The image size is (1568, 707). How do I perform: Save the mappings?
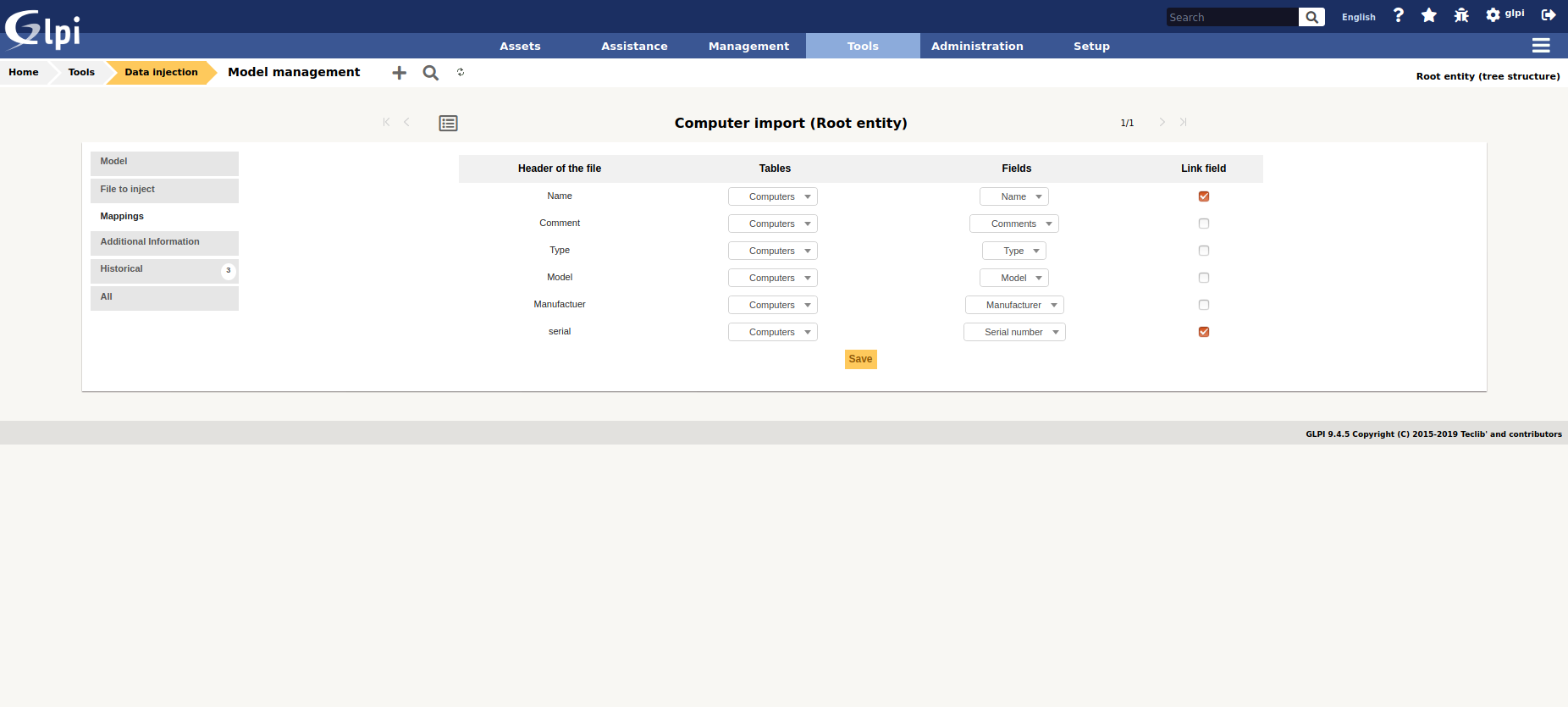click(860, 359)
